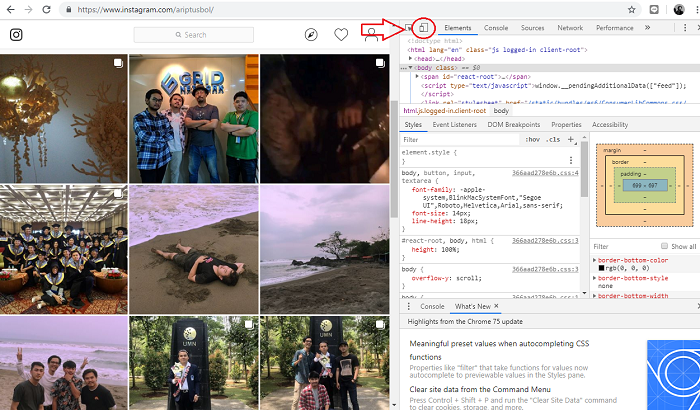Screen dimensions: 700x410
Task: Select the Styles subtab
Action: point(413,125)
